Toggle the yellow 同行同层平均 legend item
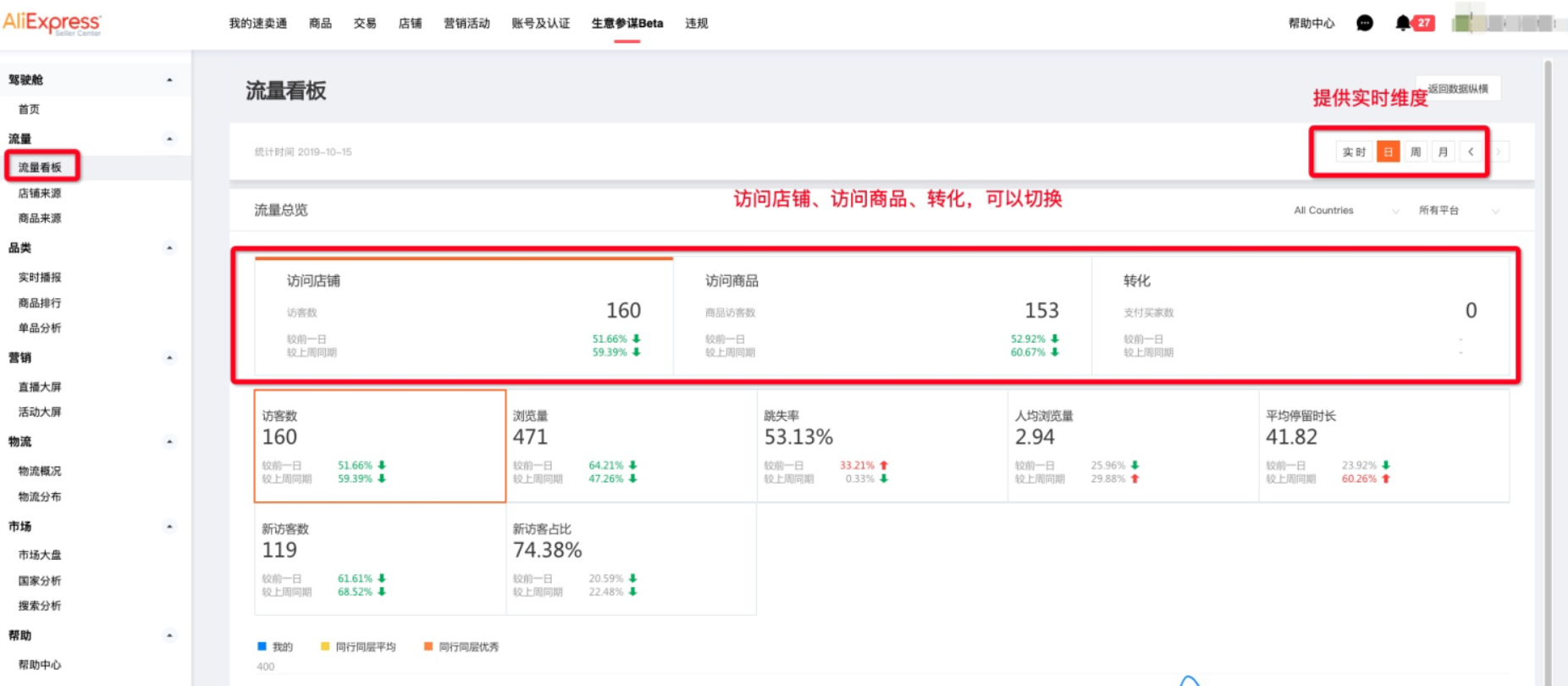This screenshot has width=1568, height=686. tap(358, 647)
